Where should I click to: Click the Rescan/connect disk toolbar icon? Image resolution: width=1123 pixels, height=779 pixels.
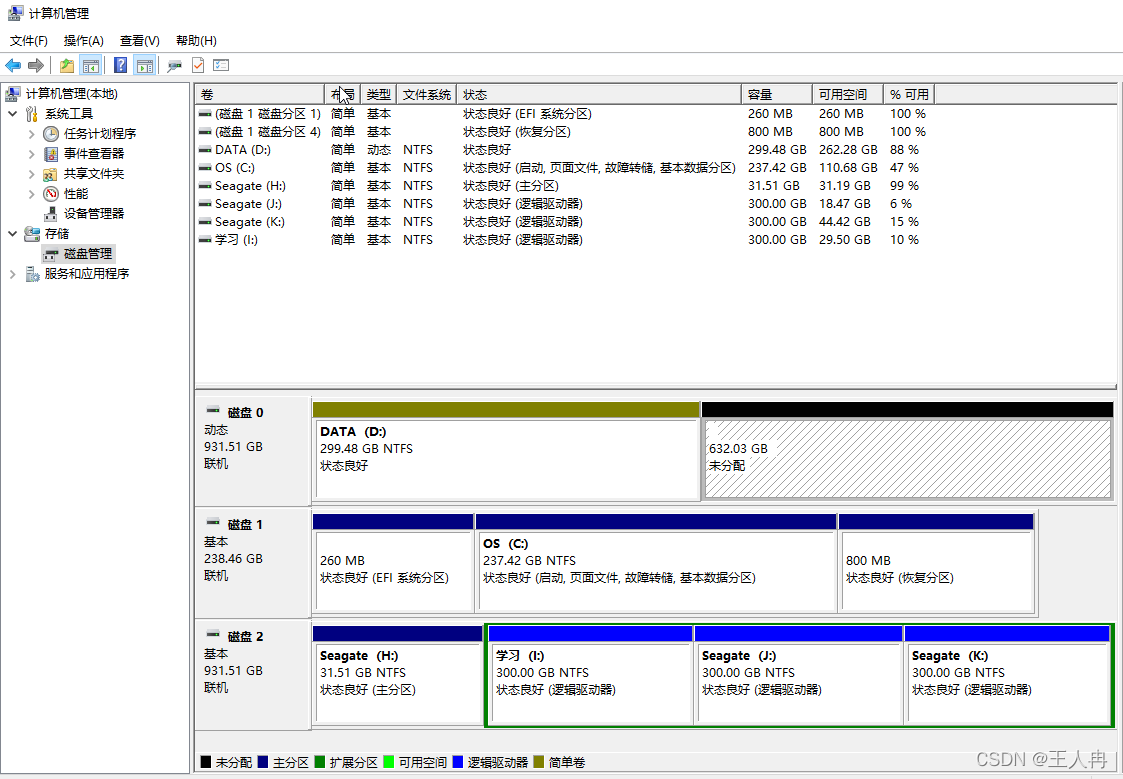175,65
